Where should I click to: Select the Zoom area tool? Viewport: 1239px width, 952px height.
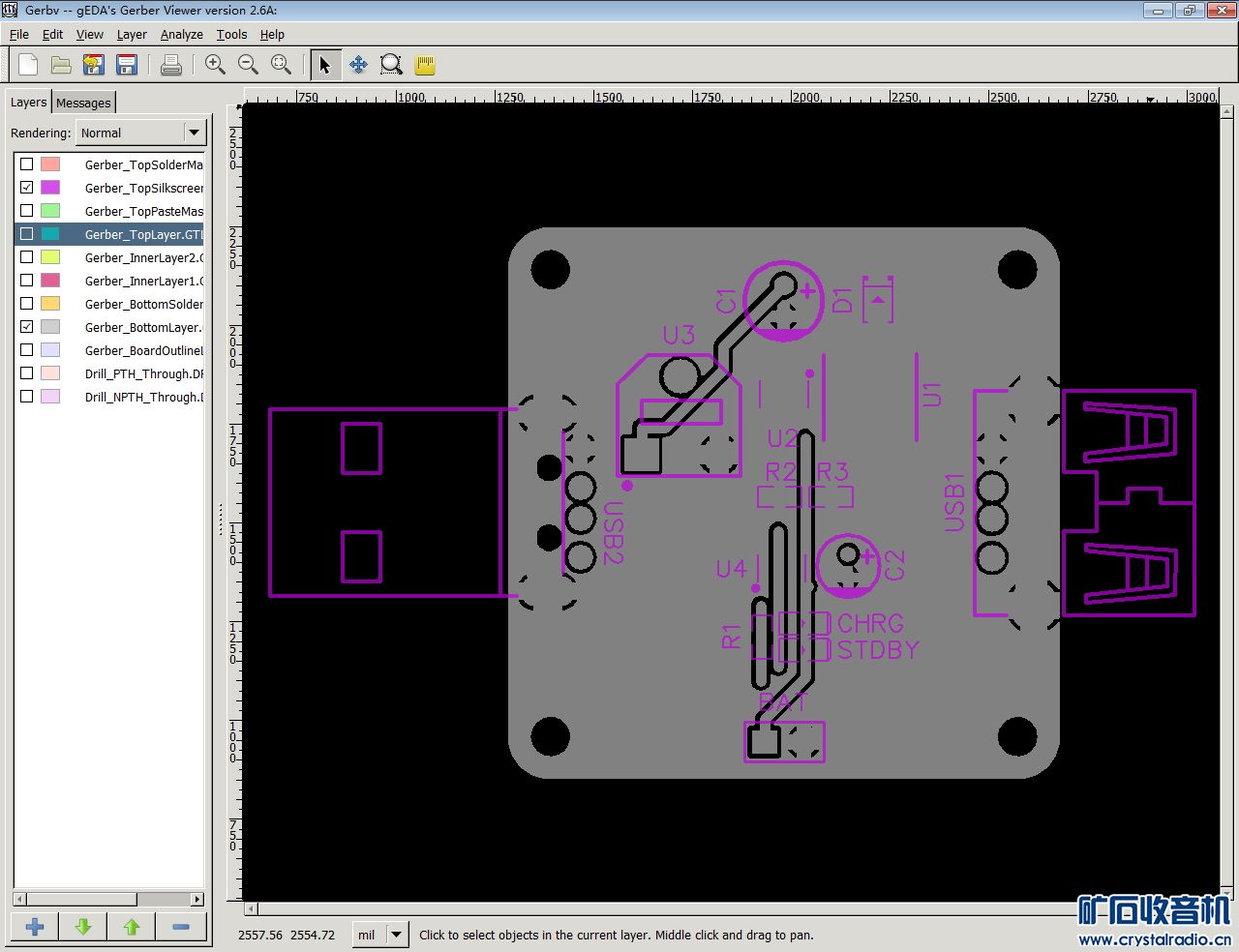point(391,65)
